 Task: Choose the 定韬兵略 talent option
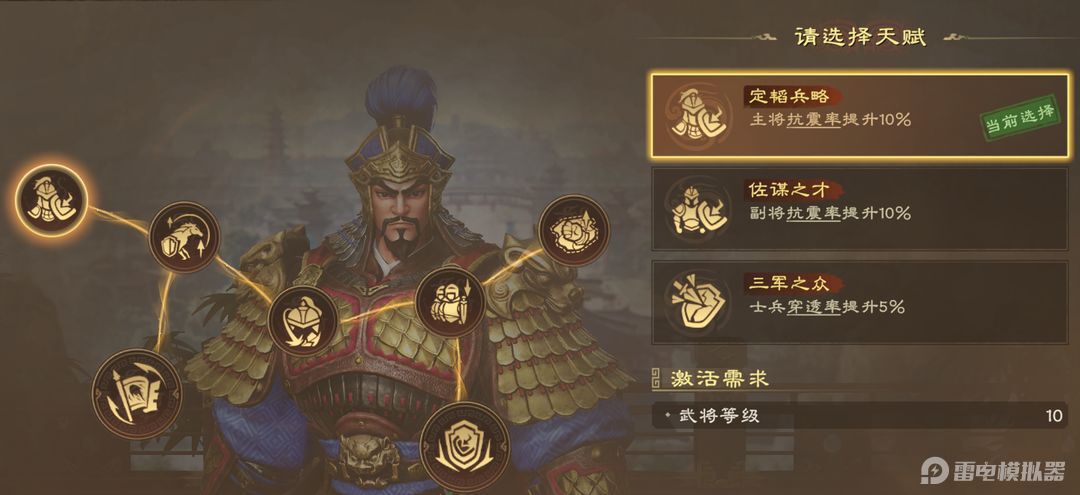(860, 115)
